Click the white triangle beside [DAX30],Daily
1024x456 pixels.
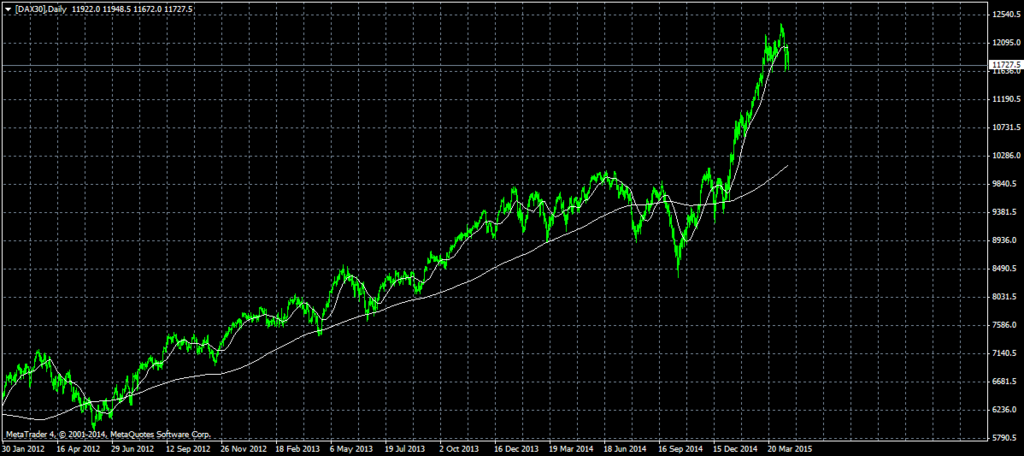point(6,8)
